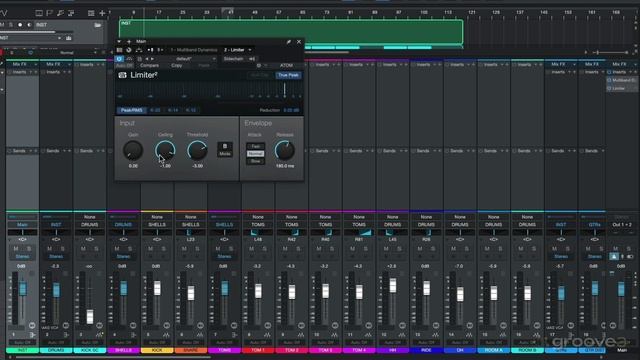
Task: Add a new track plus icon
Action: click(x=102, y=13)
